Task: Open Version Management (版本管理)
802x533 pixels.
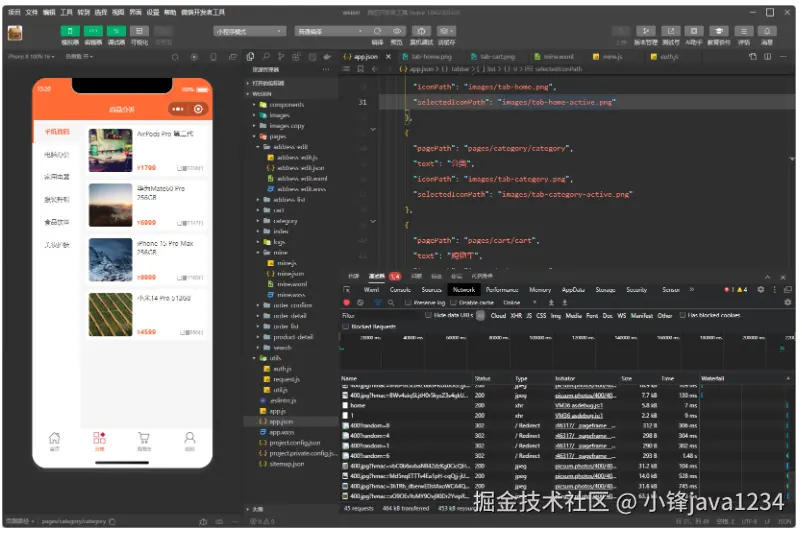Action: [646, 31]
